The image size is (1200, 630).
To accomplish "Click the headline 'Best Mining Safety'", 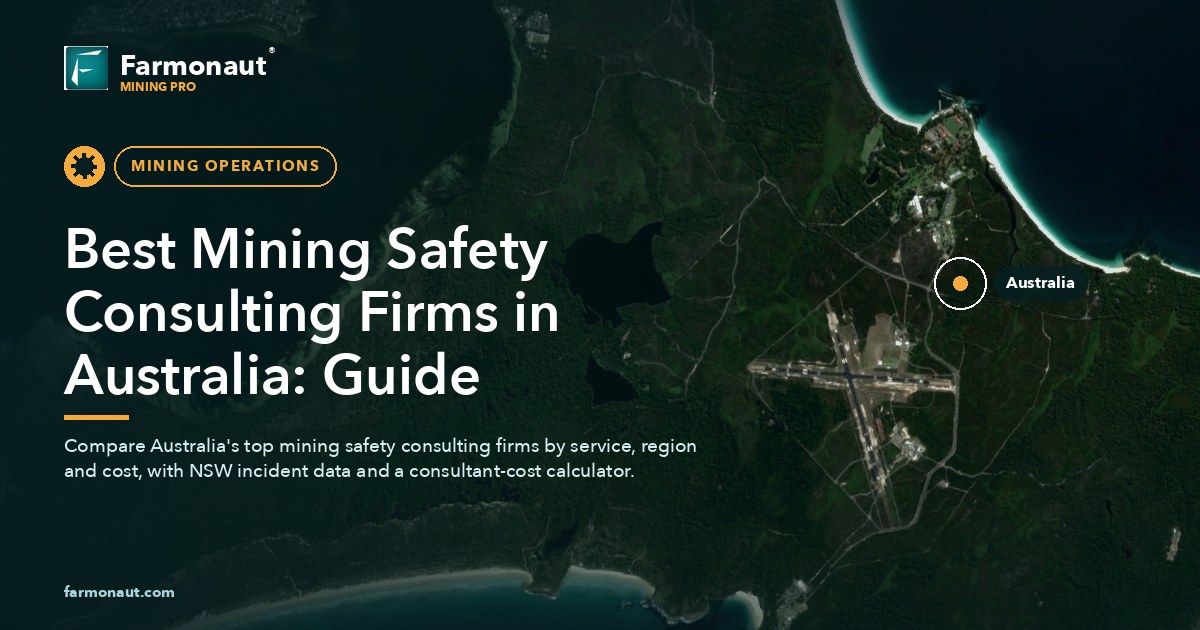I will (x=306, y=252).
